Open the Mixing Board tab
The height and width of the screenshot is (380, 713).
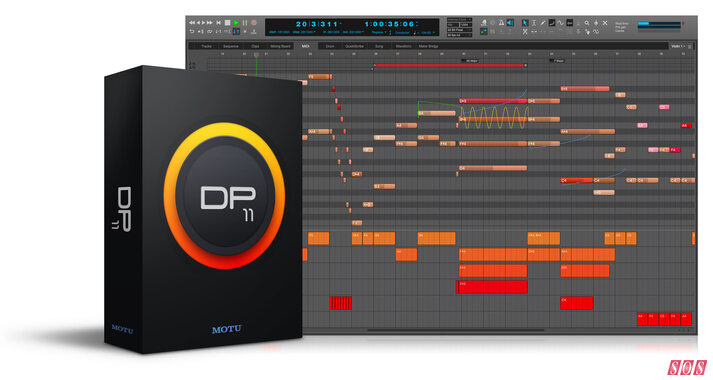click(280, 46)
